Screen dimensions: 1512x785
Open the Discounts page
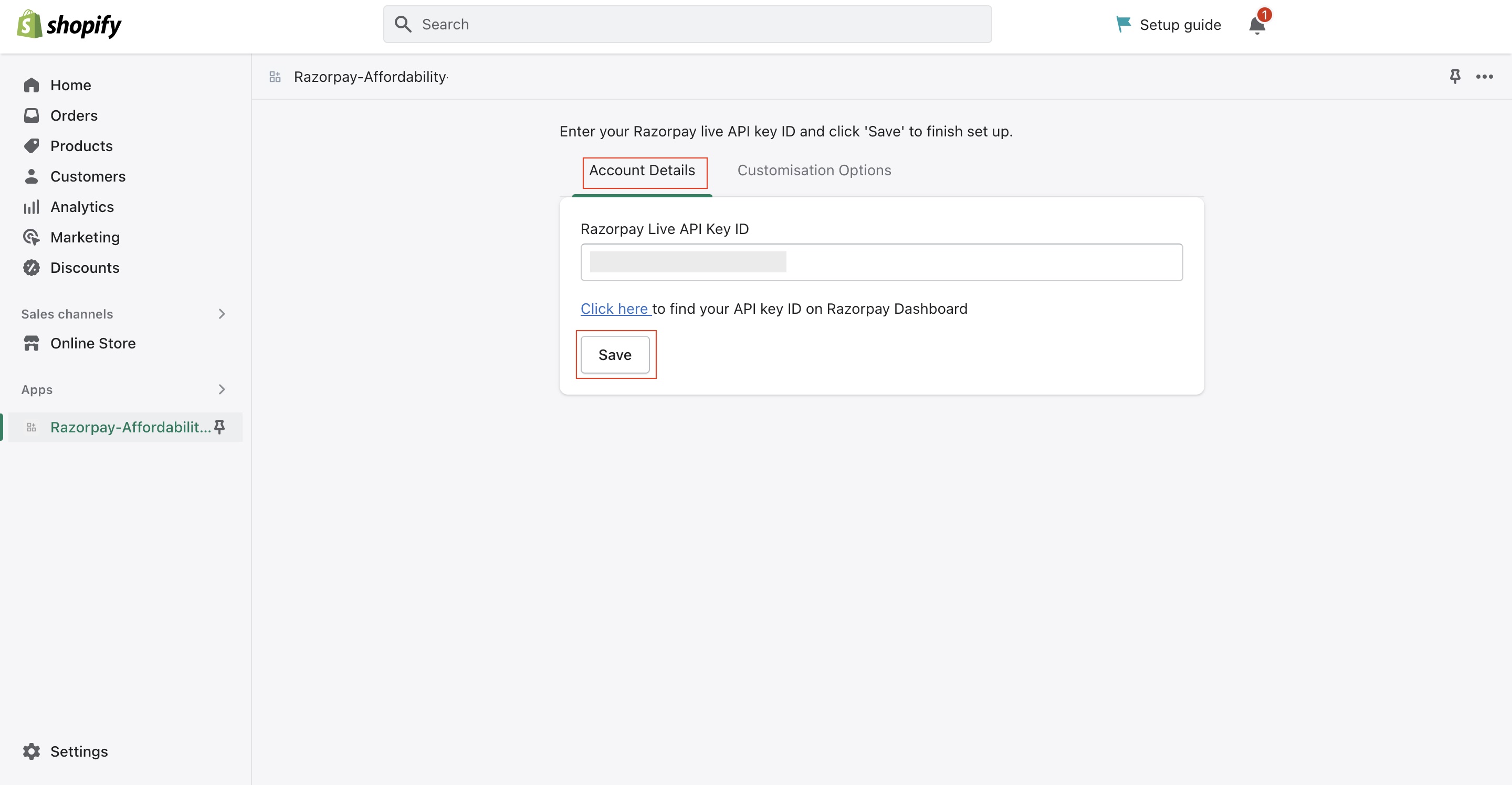point(85,268)
